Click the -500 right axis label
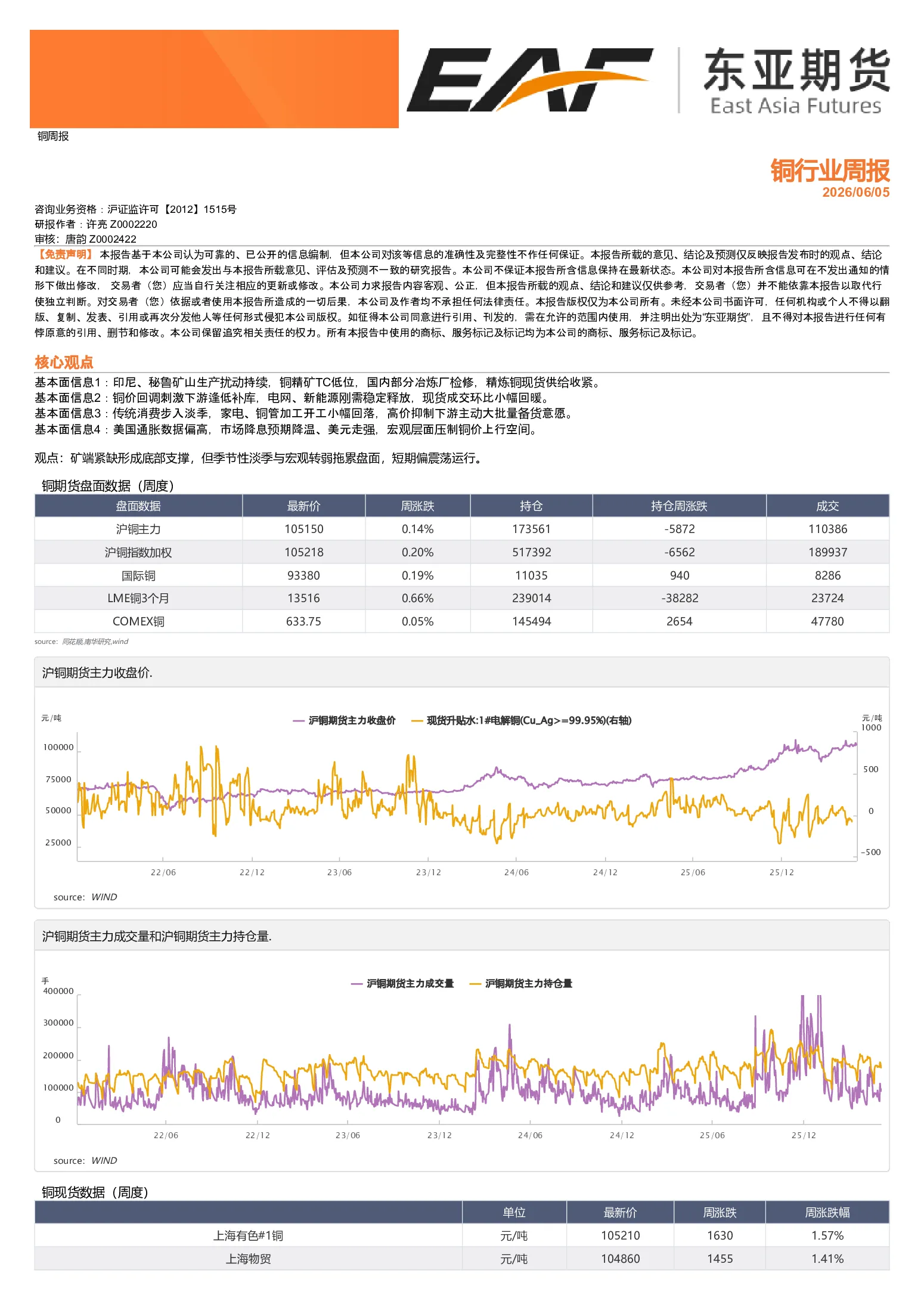 (x=871, y=852)
